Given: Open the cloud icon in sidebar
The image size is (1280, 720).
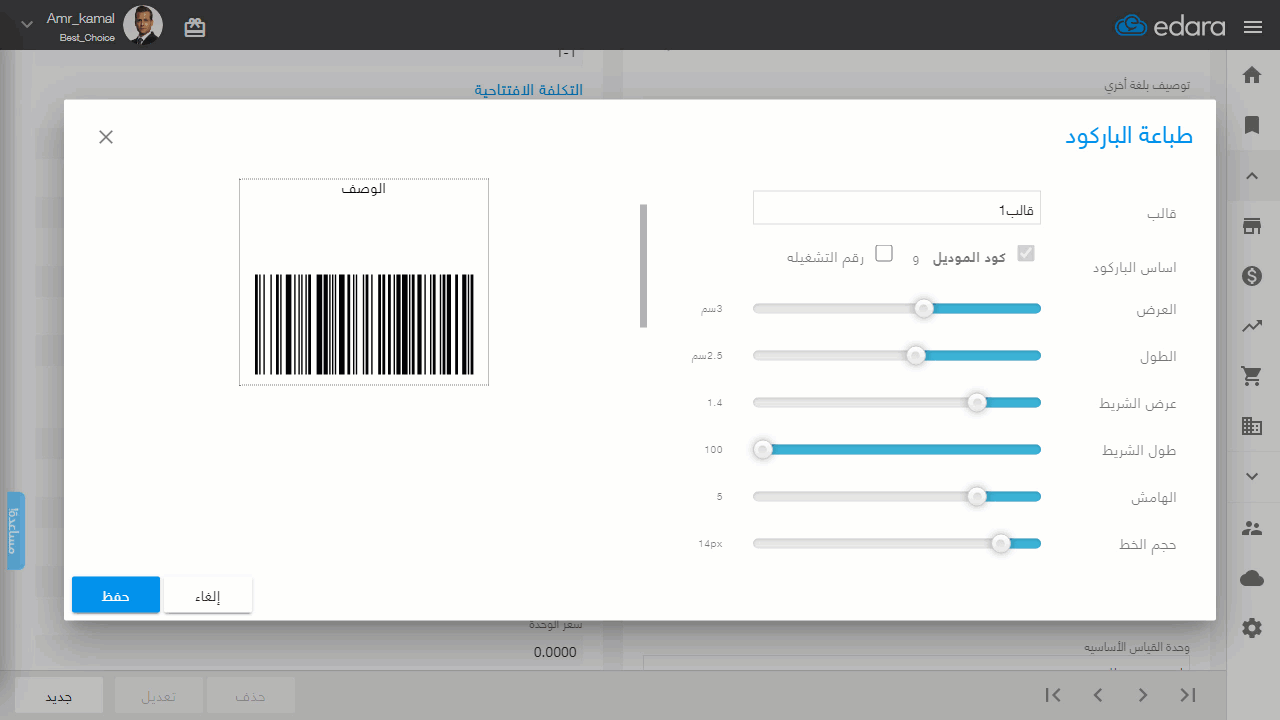Looking at the screenshot, I should [x=1251, y=578].
